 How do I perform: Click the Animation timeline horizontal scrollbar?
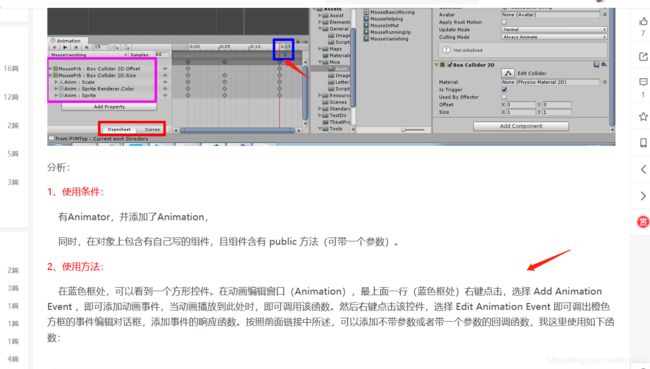pos(238,130)
